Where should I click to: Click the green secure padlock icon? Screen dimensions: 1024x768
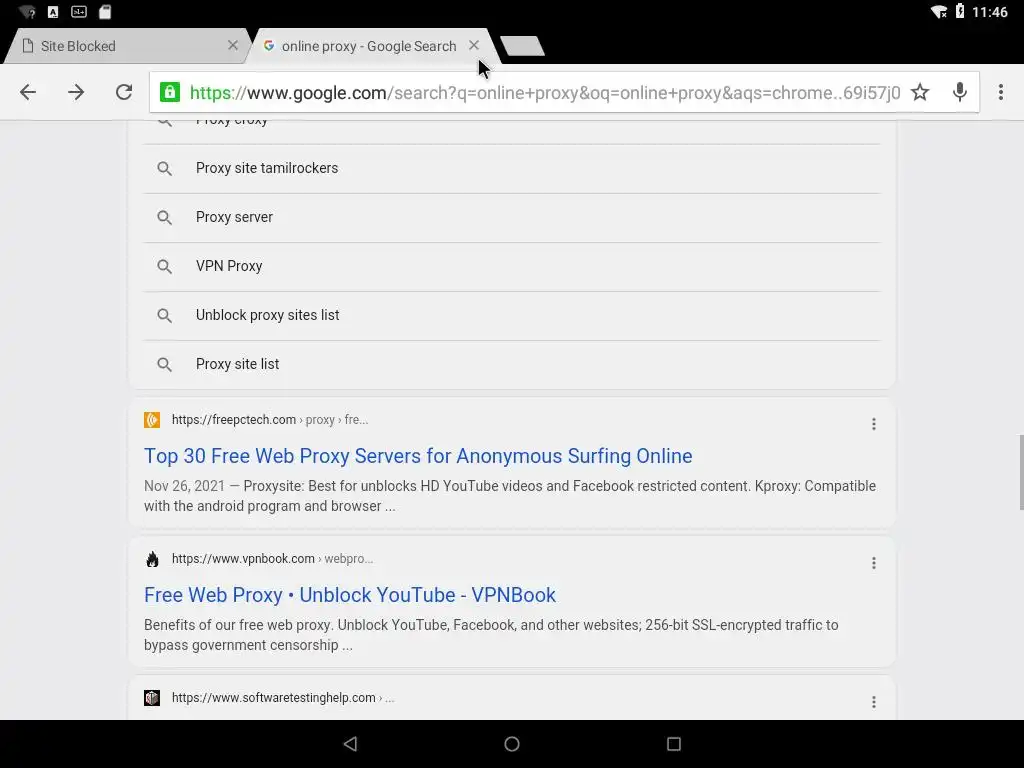click(170, 92)
